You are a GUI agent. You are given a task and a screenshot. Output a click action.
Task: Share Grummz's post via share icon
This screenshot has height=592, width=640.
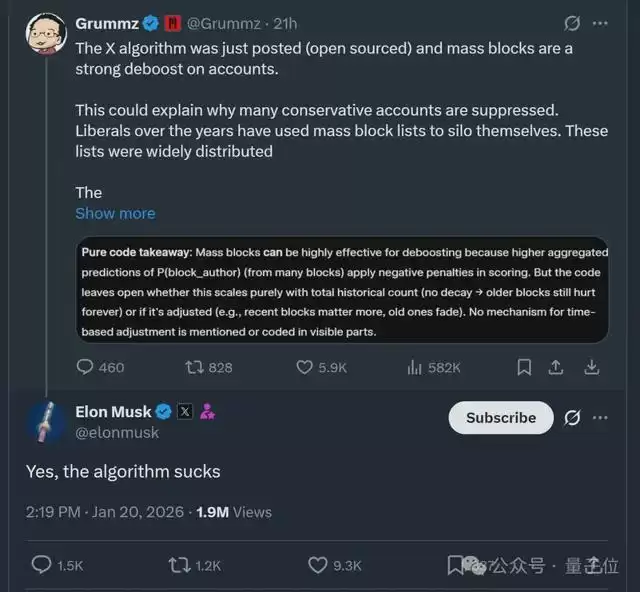(557, 367)
